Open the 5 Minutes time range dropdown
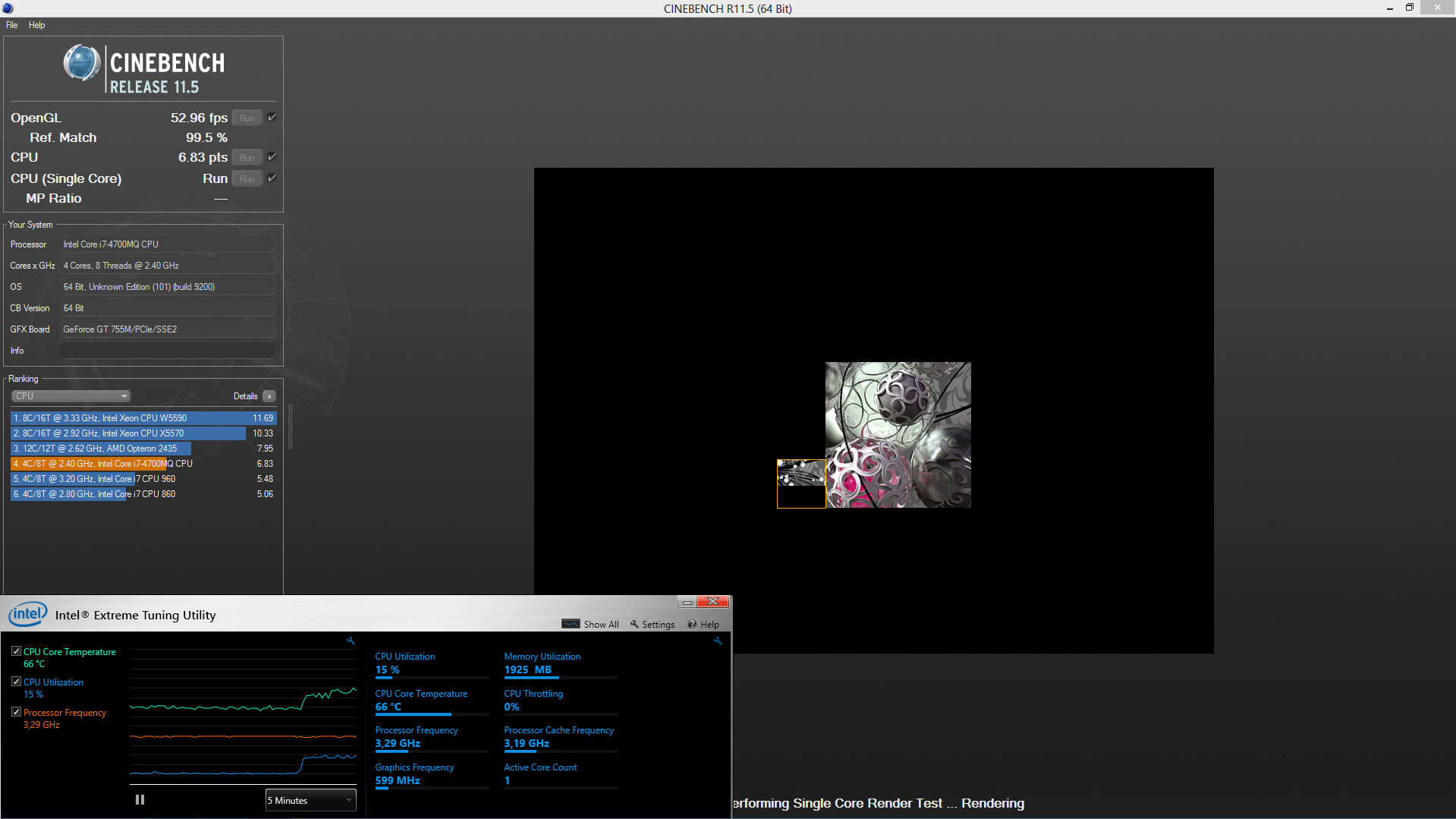The image size is (1456, 819). coord(311,800)
